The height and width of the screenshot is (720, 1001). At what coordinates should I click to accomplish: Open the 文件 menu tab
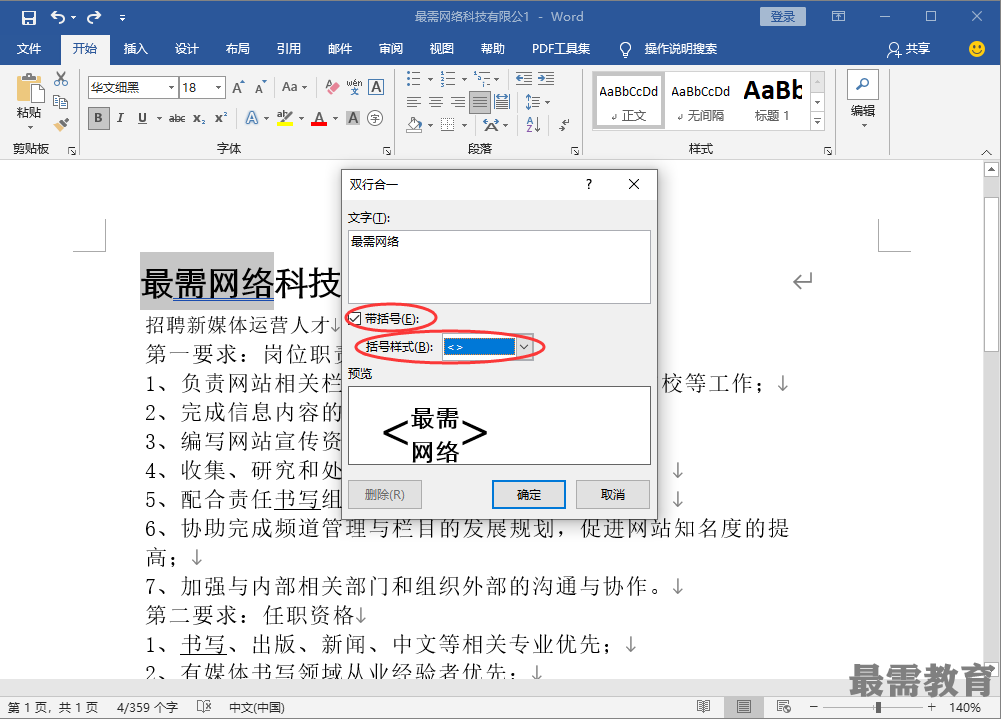pyautogui.click(x=29, y=49)
